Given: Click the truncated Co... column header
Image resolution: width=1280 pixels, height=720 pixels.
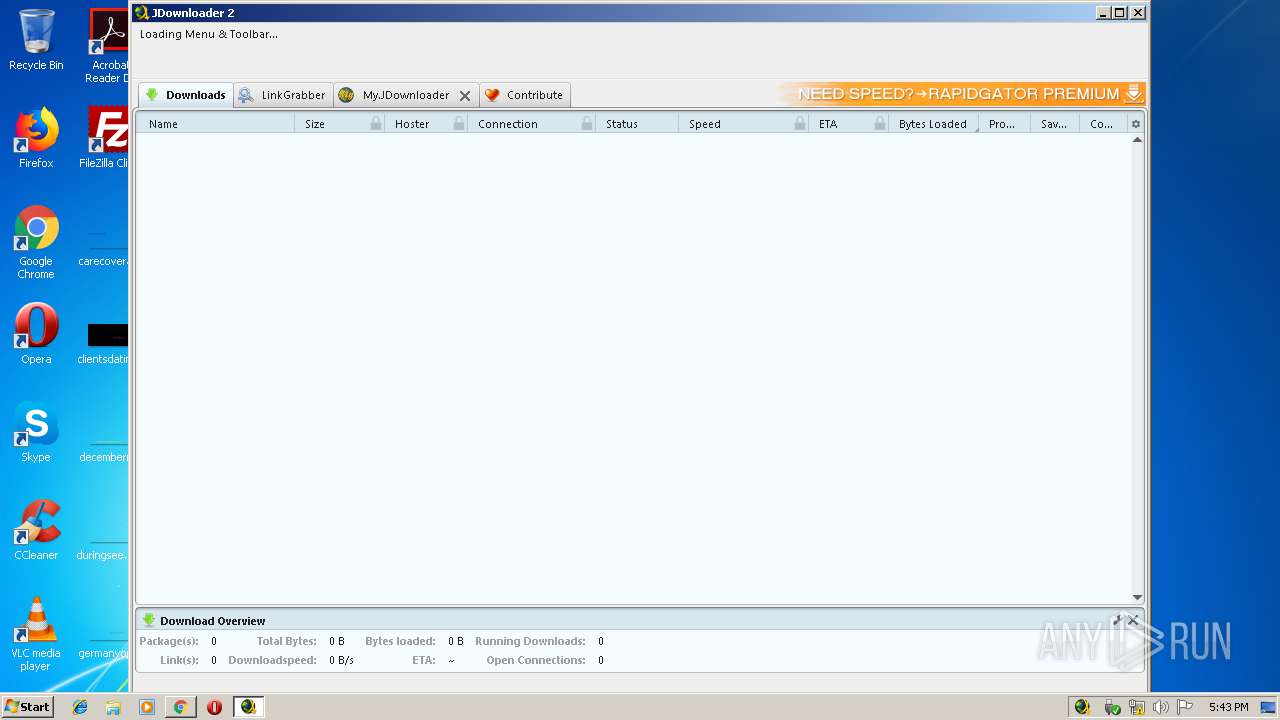Looking at the screenshot, I should [x=1103, y=124].
